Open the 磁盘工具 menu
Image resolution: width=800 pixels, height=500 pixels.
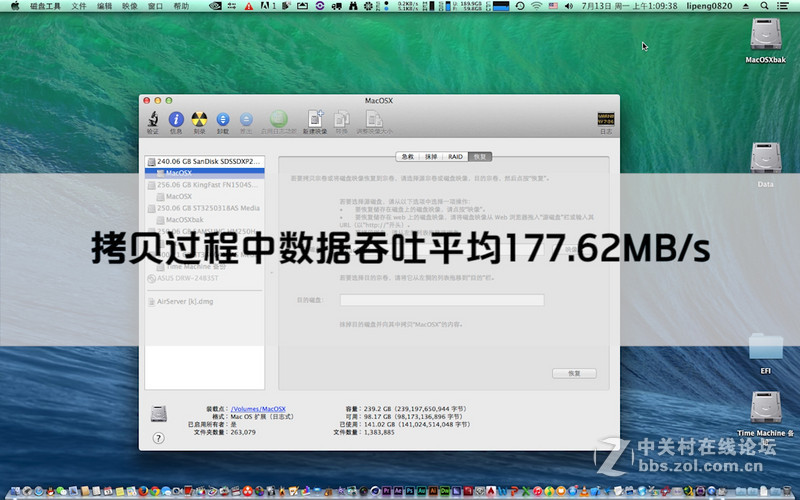pyautogui.click(x=45, y=6)
